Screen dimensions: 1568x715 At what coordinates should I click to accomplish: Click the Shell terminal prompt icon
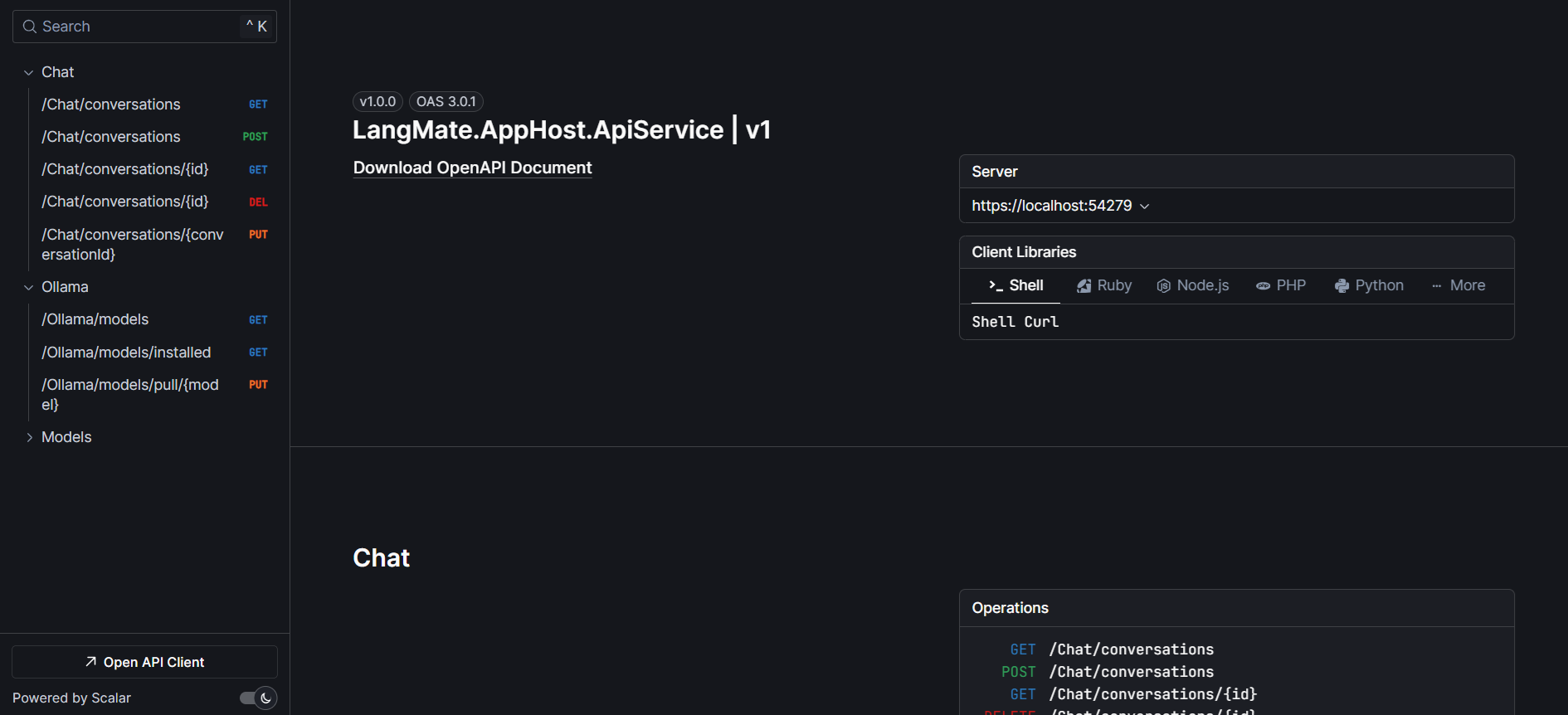click(996, 285)
